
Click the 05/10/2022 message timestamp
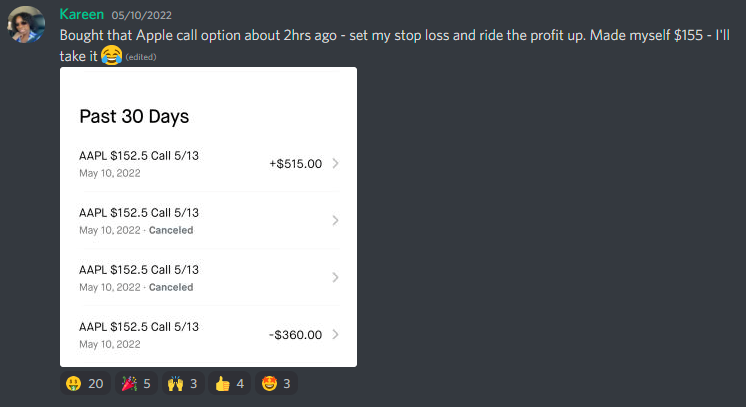[142, 15]
